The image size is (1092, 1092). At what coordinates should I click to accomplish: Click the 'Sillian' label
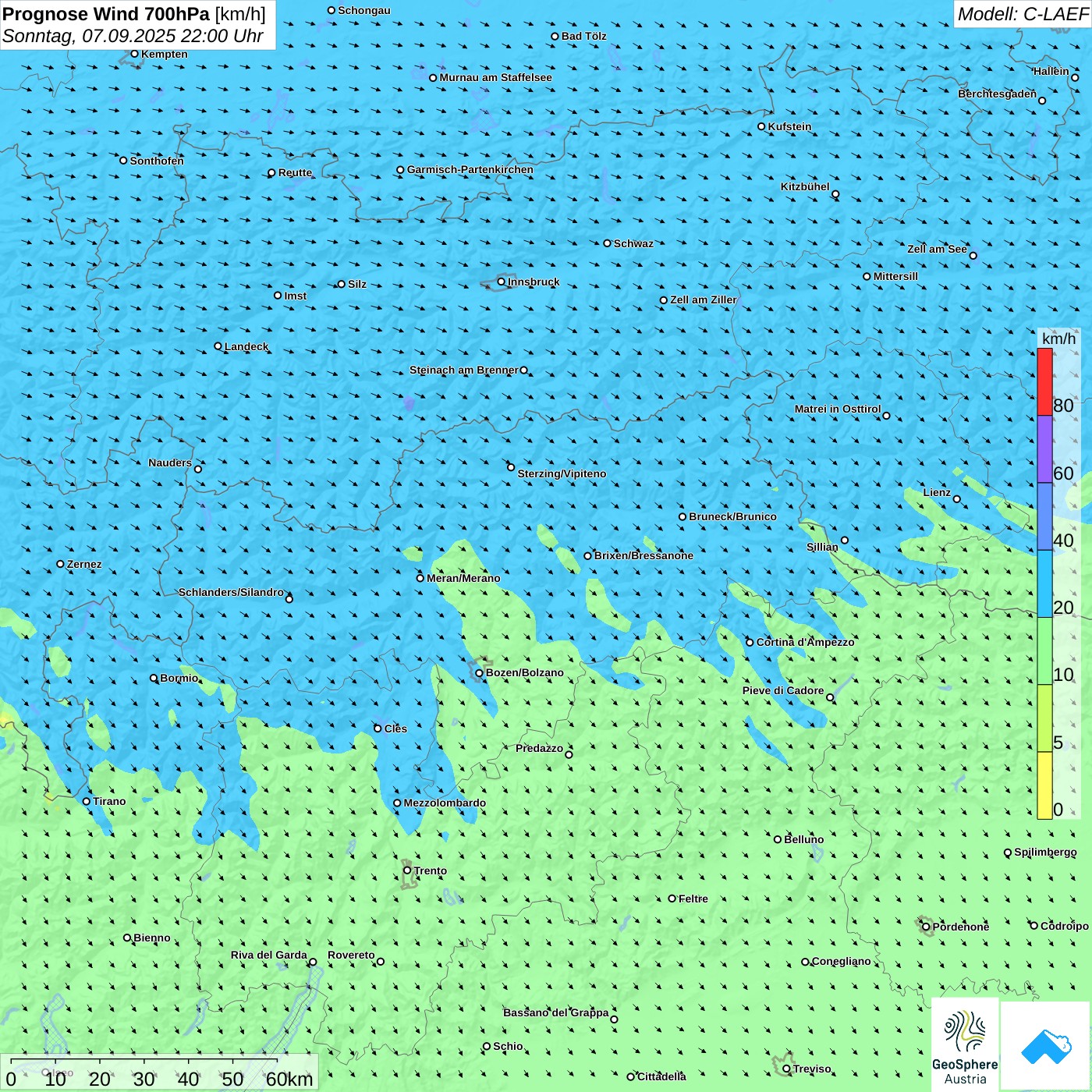coord(822,547)
